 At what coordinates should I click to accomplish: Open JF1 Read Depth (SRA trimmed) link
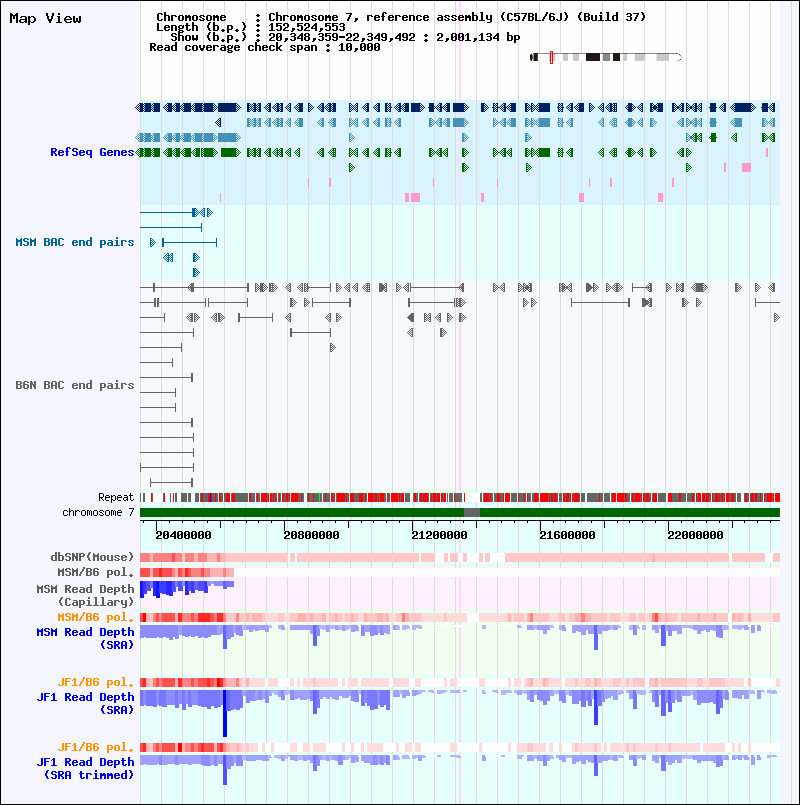[x=85, y=769]
